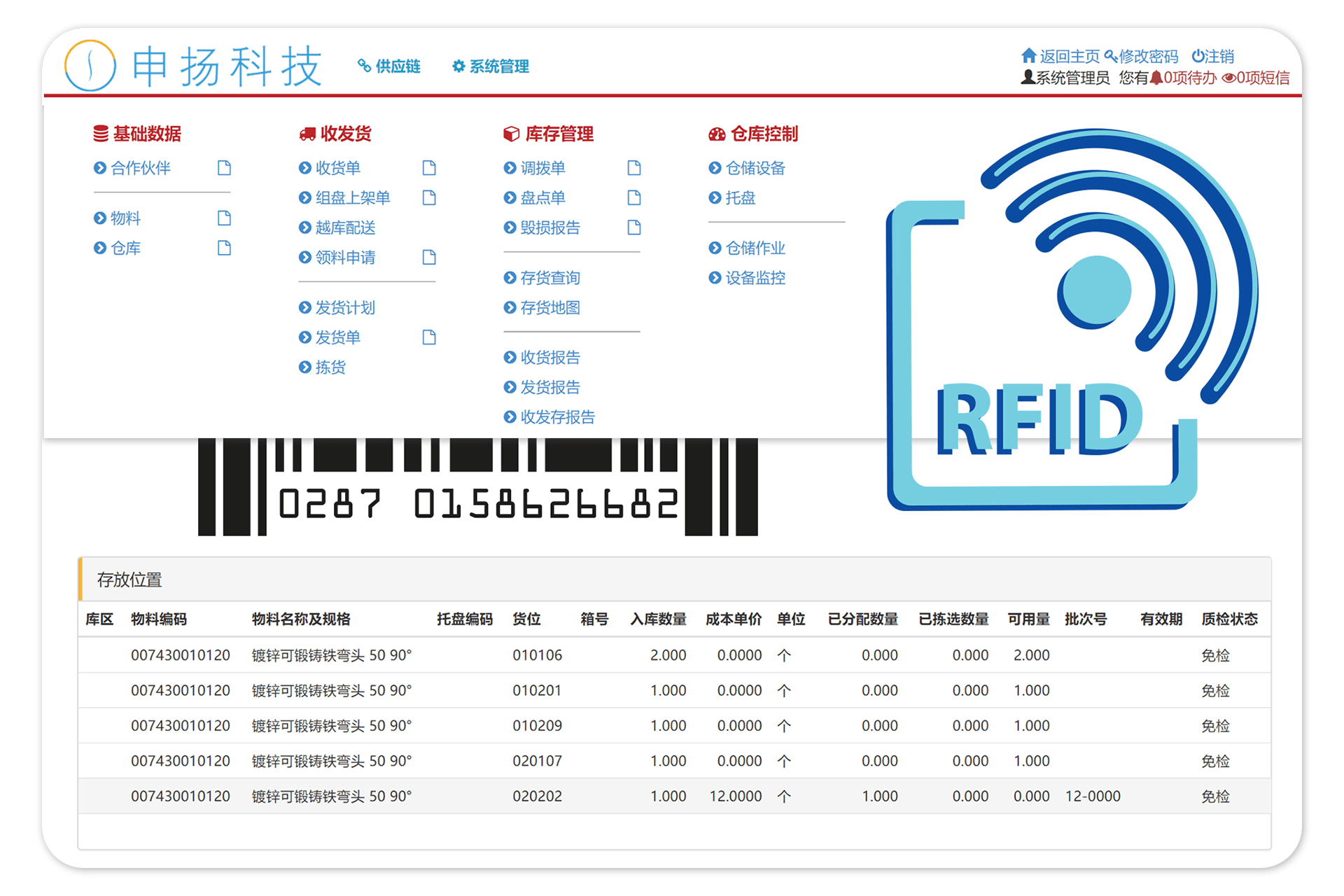The width and height of the screenshot is (1344, 896).
Task: Select row with 货位 020202
Action: coord(674,796)
